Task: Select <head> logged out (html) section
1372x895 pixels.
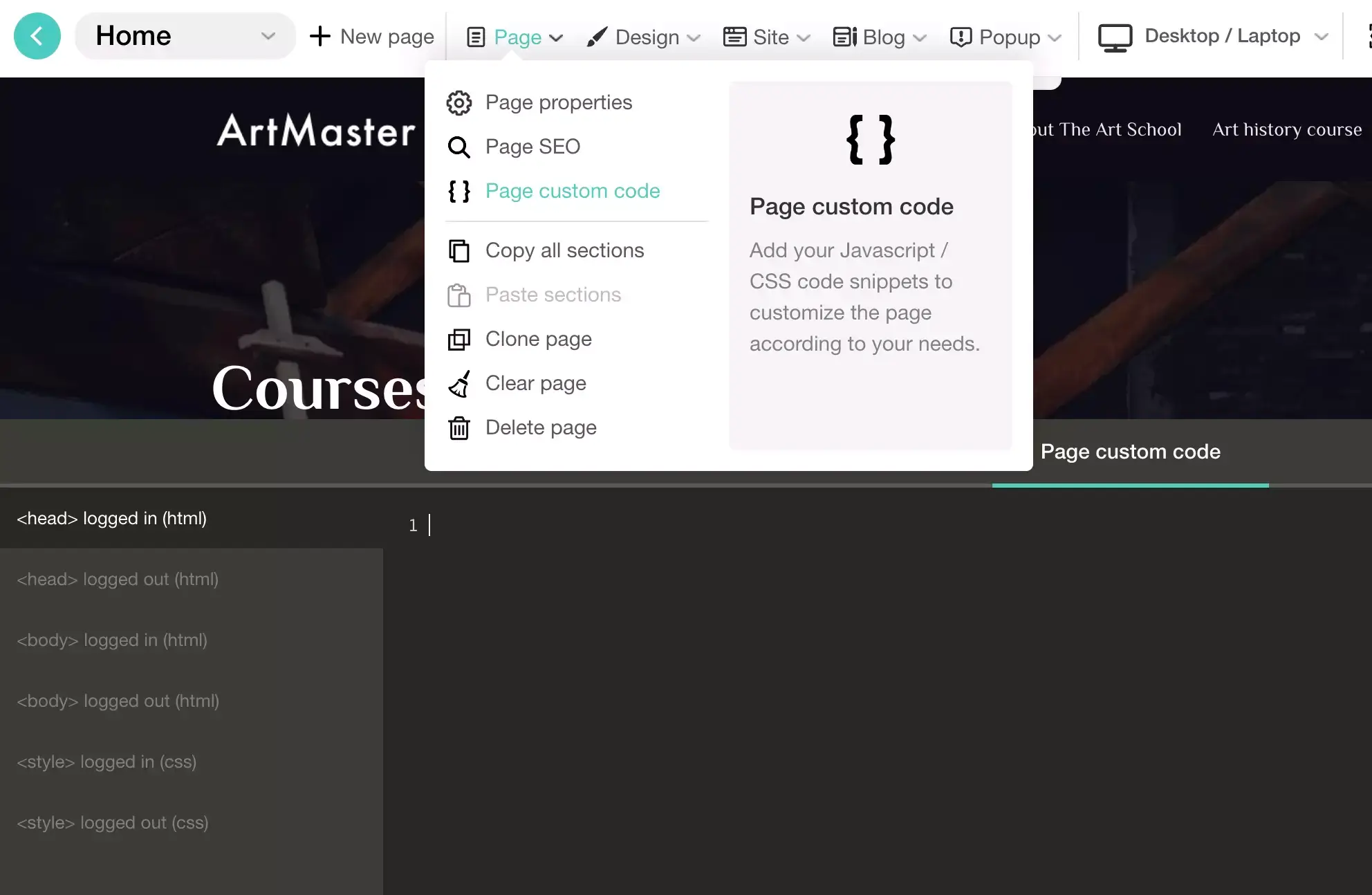Action: [x=192, y=579]
